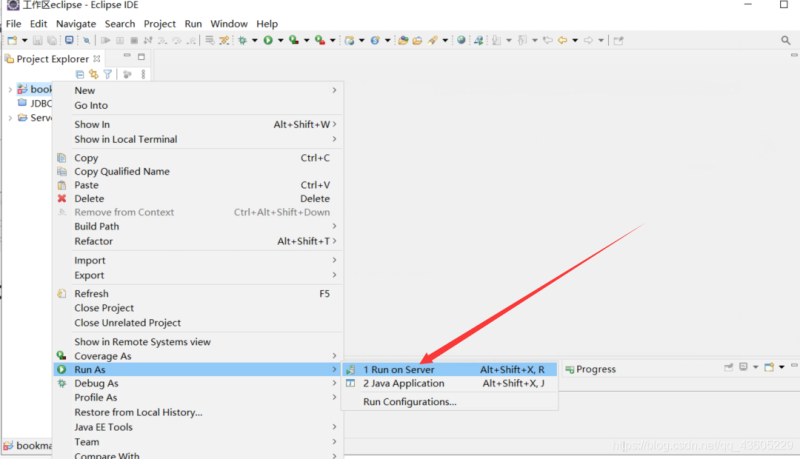This screenshot has height=459, width=800.
Task: Open Project Explorer view menu dots
Action: [143, 74]
